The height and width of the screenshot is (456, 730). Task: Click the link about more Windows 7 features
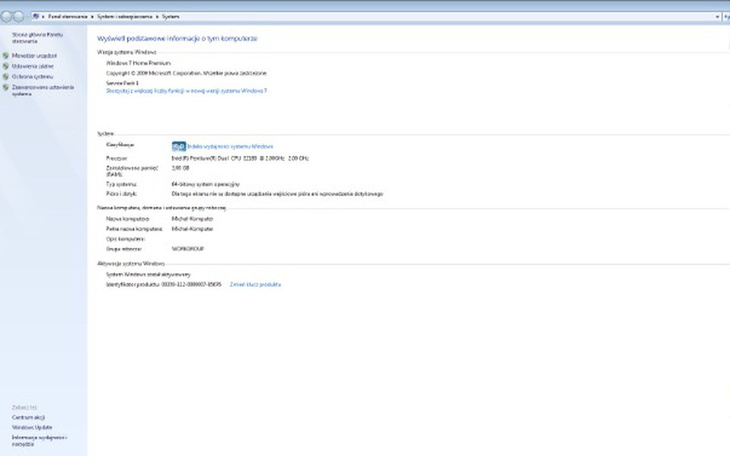tap(186, 90)
